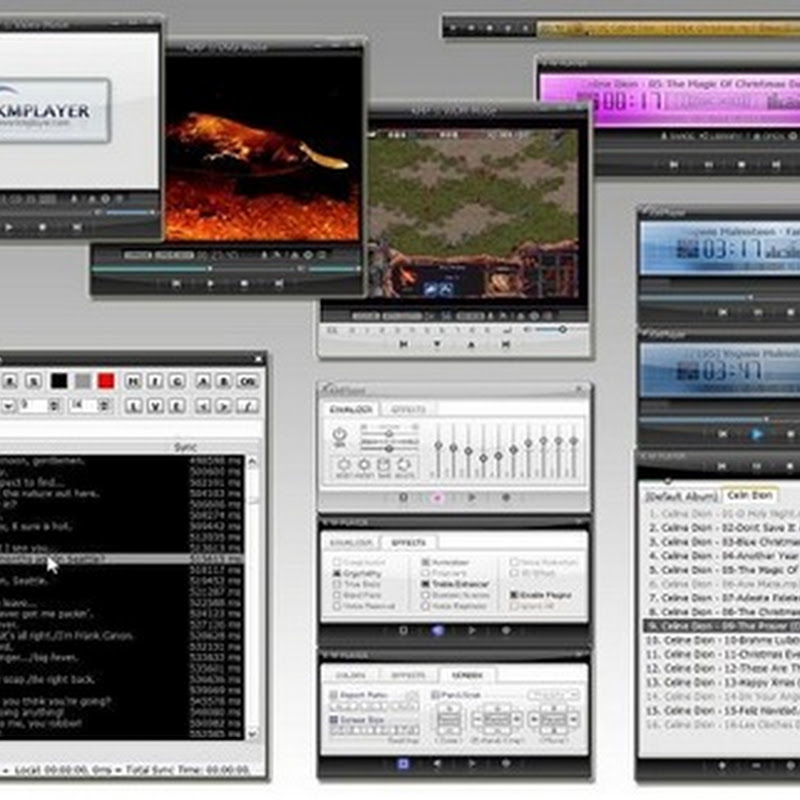Click the G button in the subtitle editor toolbar
Image resolution: width=800 pixels, height=800 pixels.
177,381
